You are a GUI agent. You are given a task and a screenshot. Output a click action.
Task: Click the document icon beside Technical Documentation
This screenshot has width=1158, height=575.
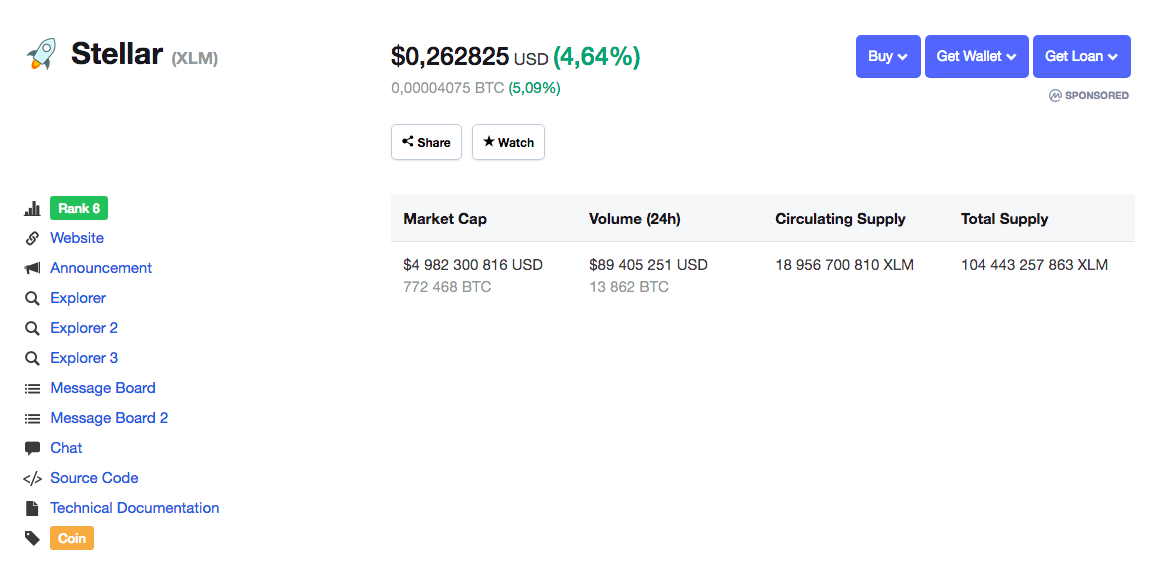coord(32,509)
